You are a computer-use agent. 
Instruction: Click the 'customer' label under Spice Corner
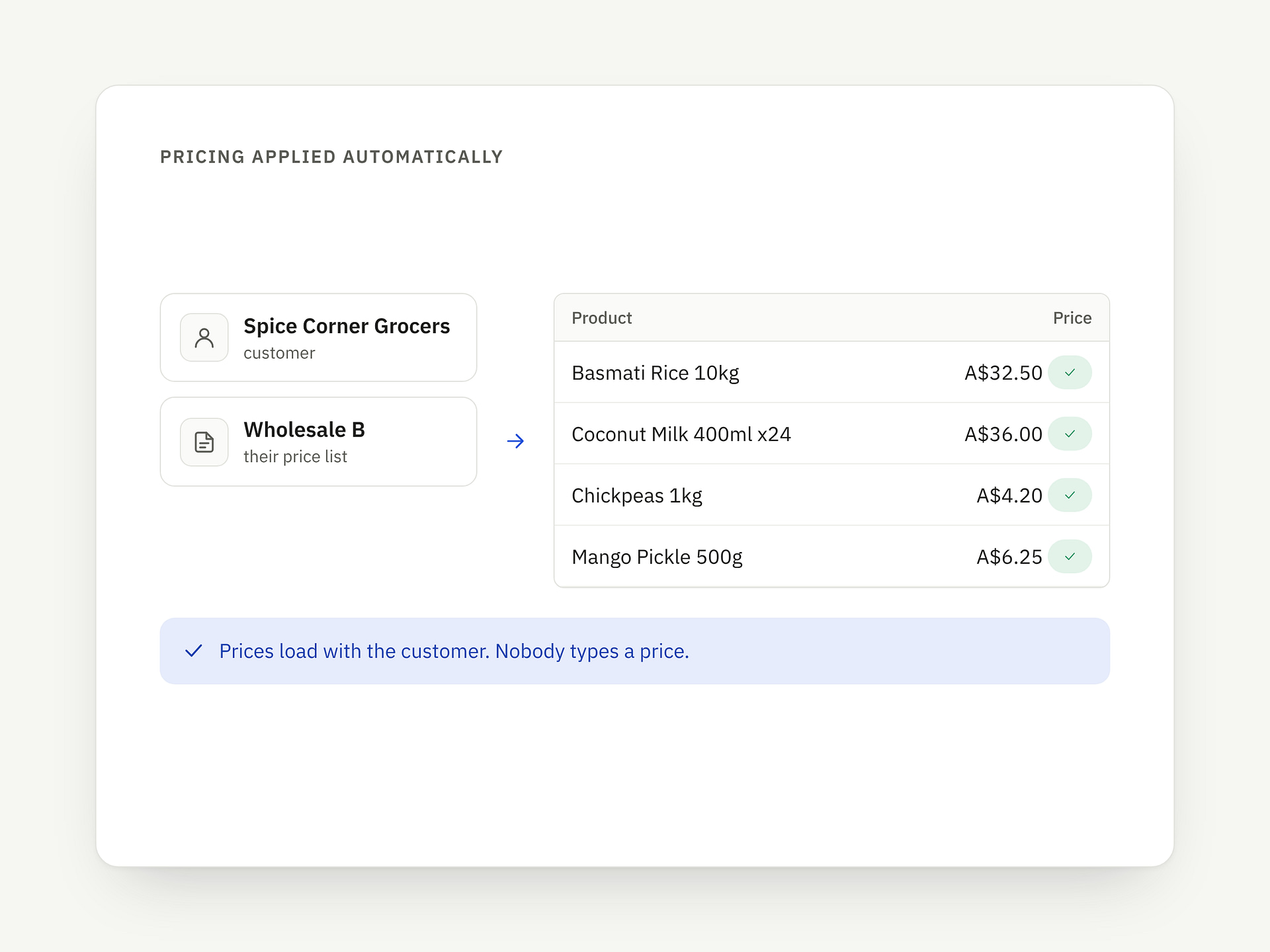(279, 353)
